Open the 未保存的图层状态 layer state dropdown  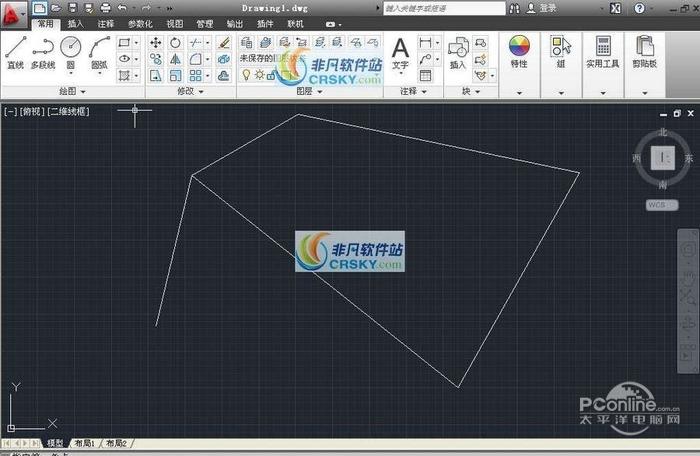tap(310, 58)
